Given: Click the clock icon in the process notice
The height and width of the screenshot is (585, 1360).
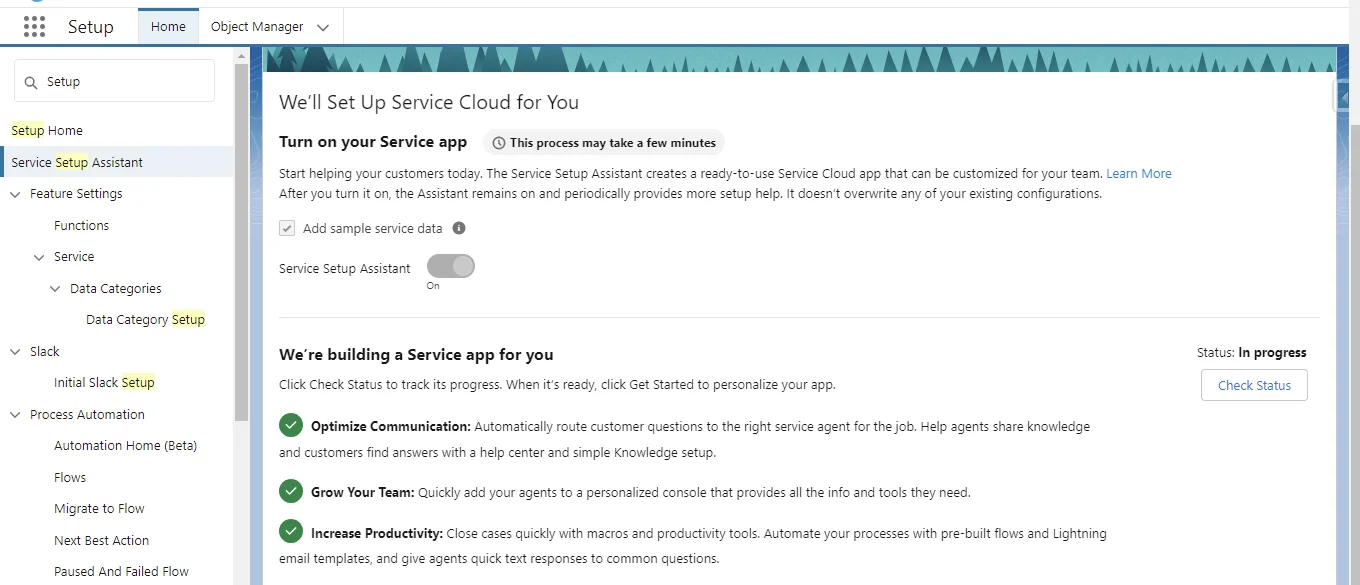Looking at the screenshot, I should pos(498,142).
